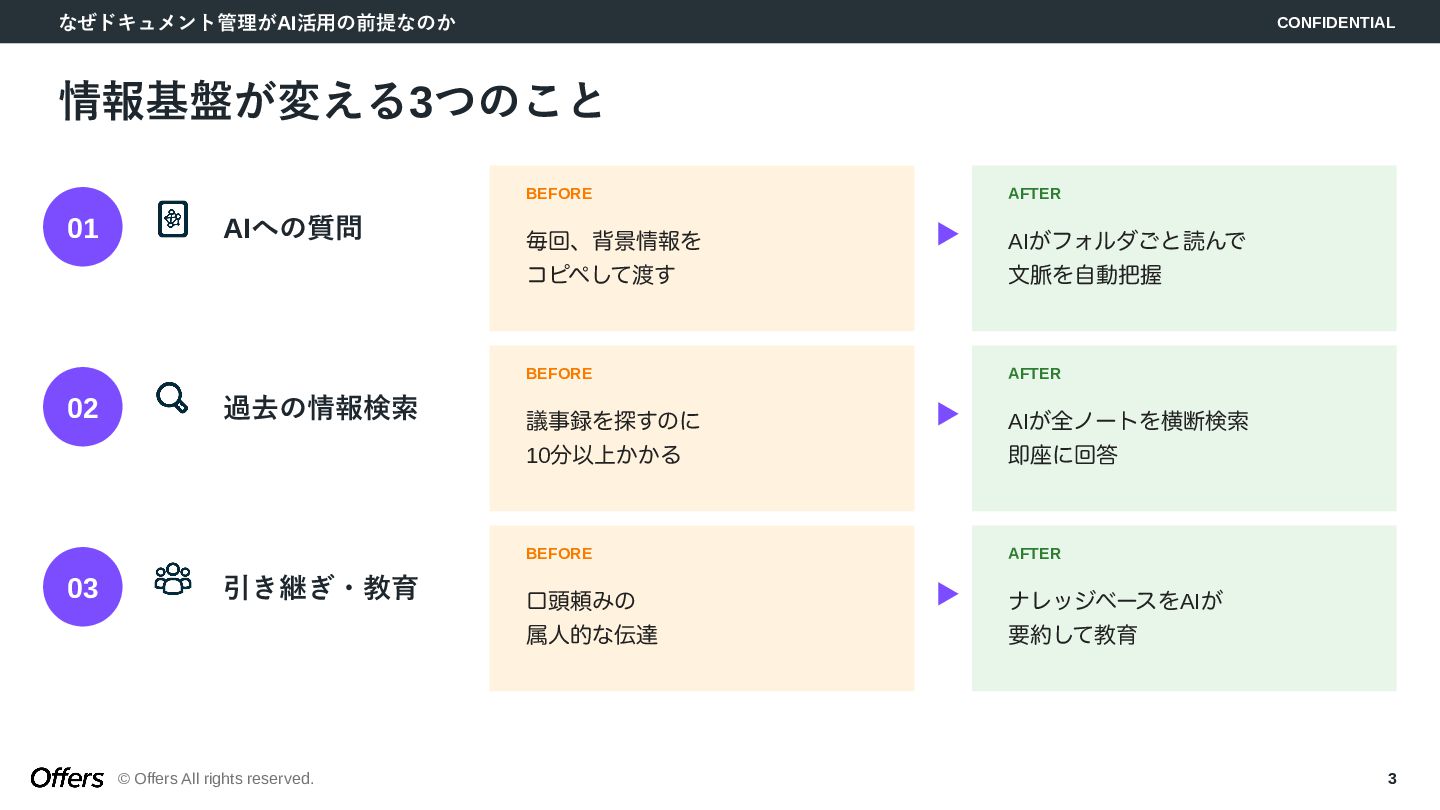Select the purple 02 number circle

pyautogui.click(x=83, y=407)
